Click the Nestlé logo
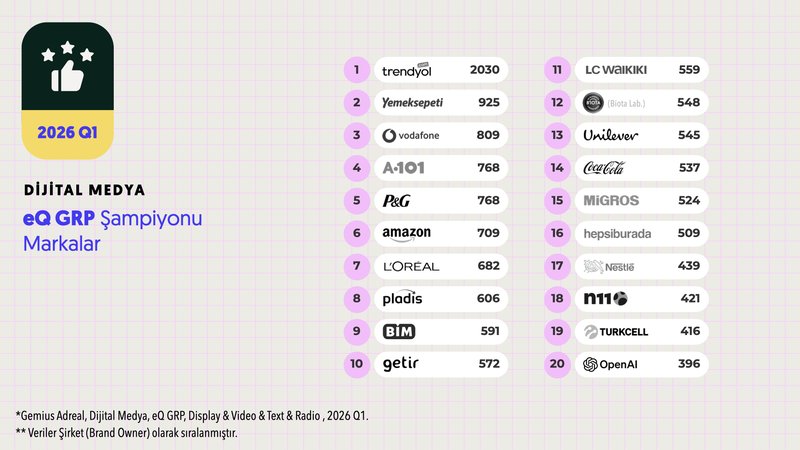This screenshot has height=450, width=800. click(609, 266)
